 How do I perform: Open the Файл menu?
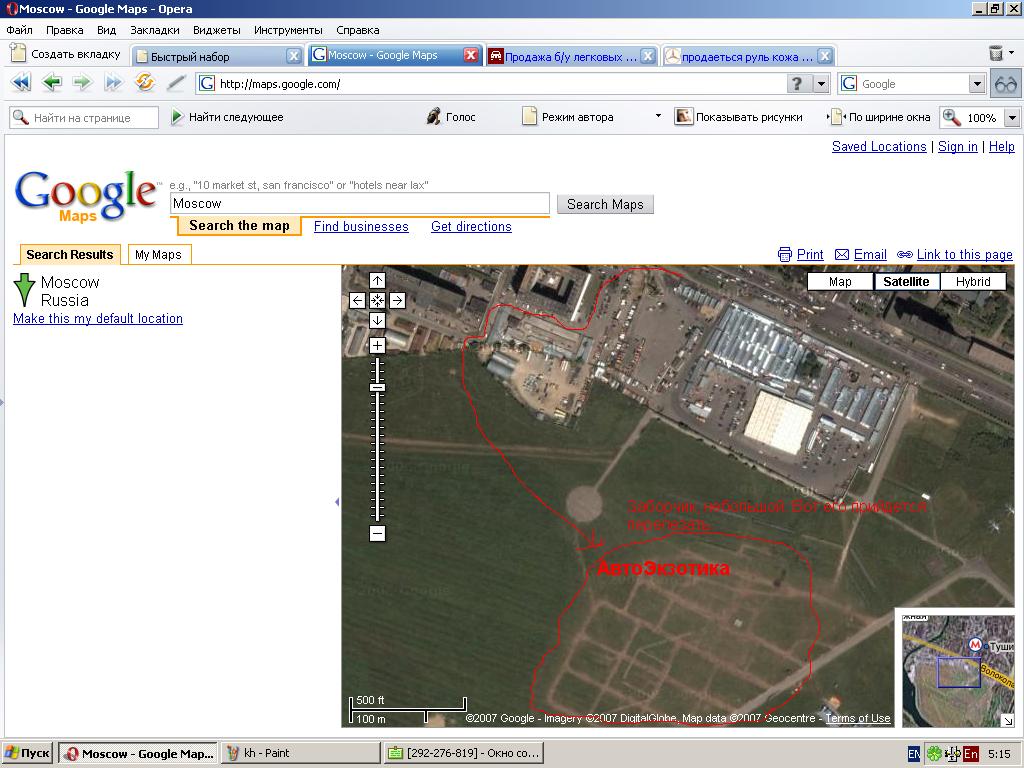(x=19, y=30)
